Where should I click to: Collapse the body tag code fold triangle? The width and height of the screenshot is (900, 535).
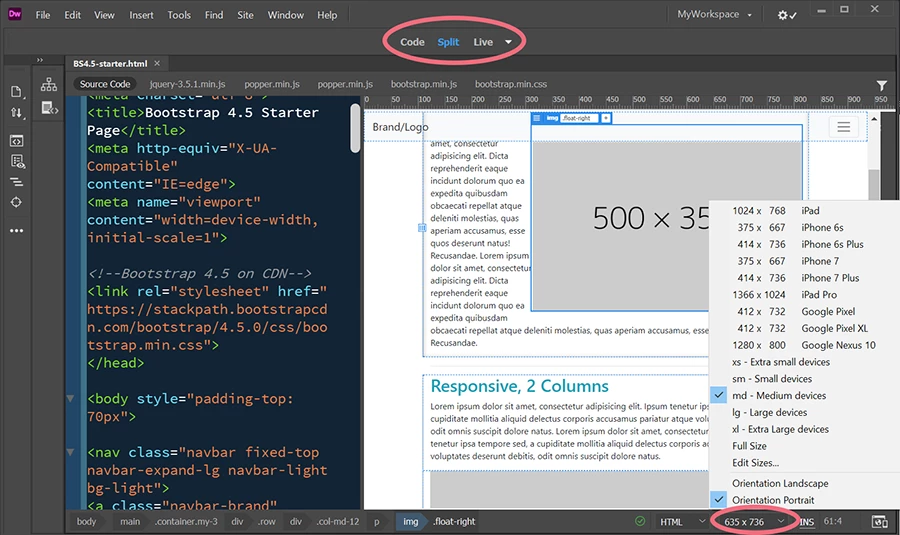click(70, 398)
